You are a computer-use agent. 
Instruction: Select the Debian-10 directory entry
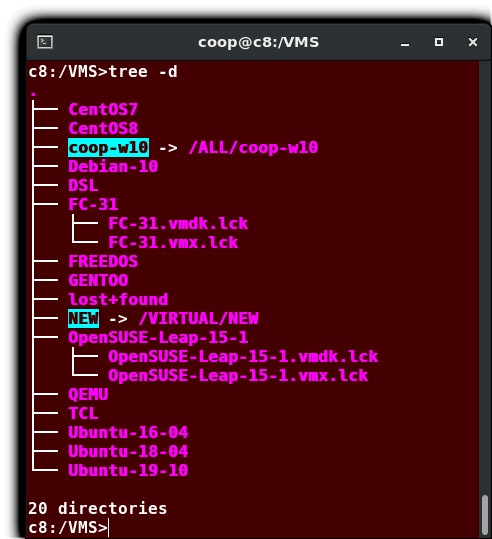click(113, 166)
